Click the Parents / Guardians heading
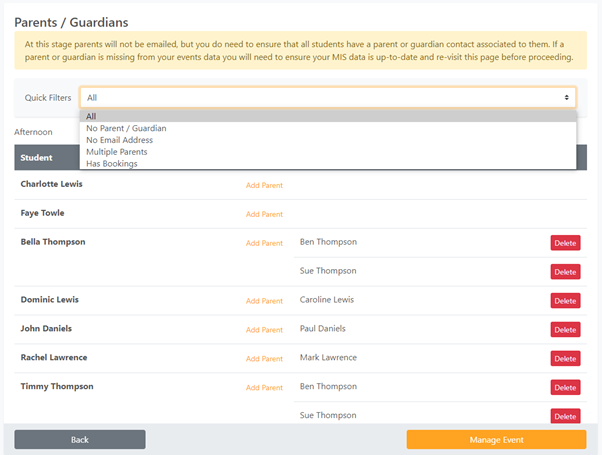The width and height of the screenshot is (602, 455). point(71,22)
